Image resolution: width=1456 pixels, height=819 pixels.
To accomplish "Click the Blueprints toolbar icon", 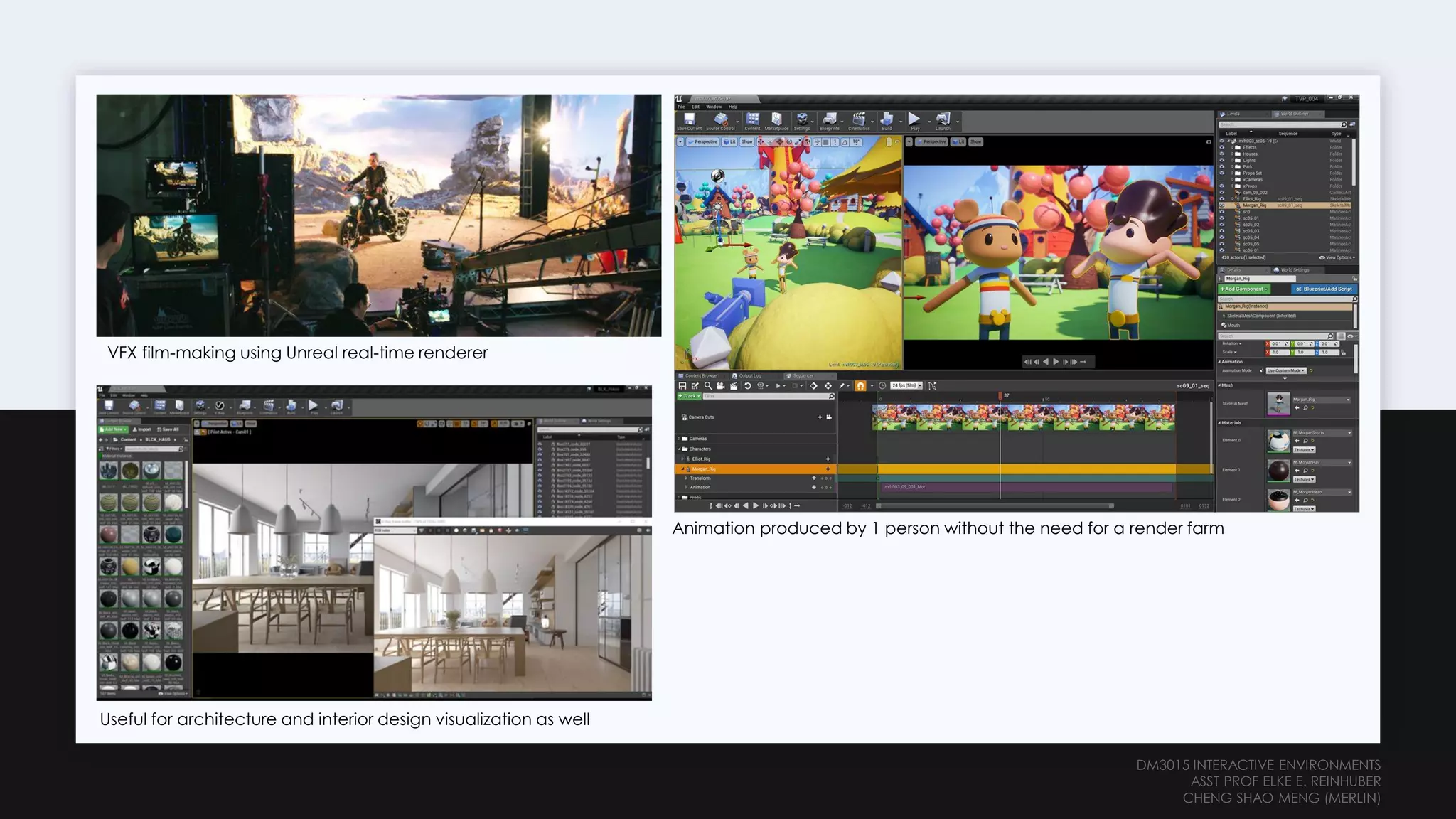I will [830, 121].
